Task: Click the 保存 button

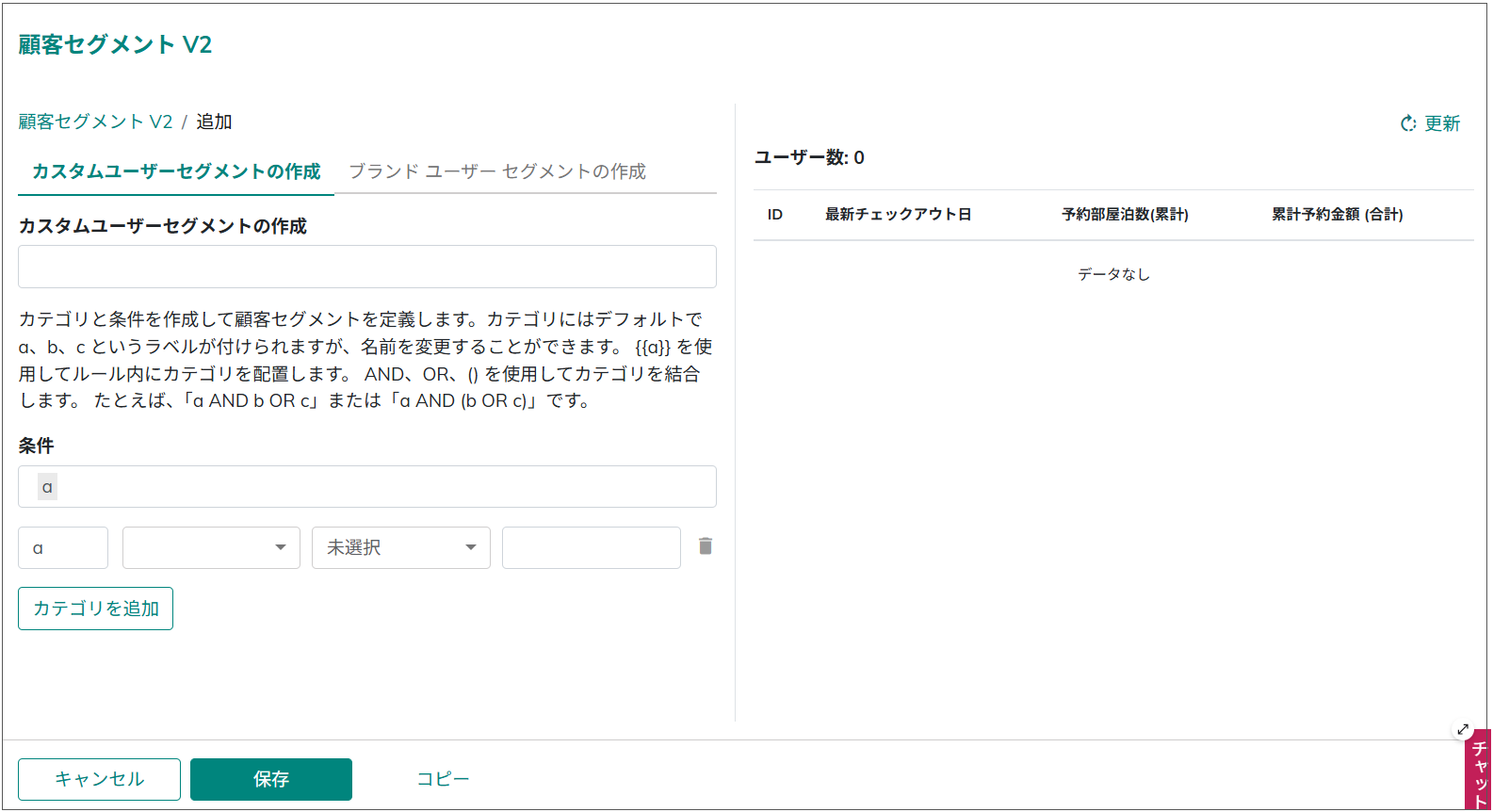Action: [x=271, y=779]
